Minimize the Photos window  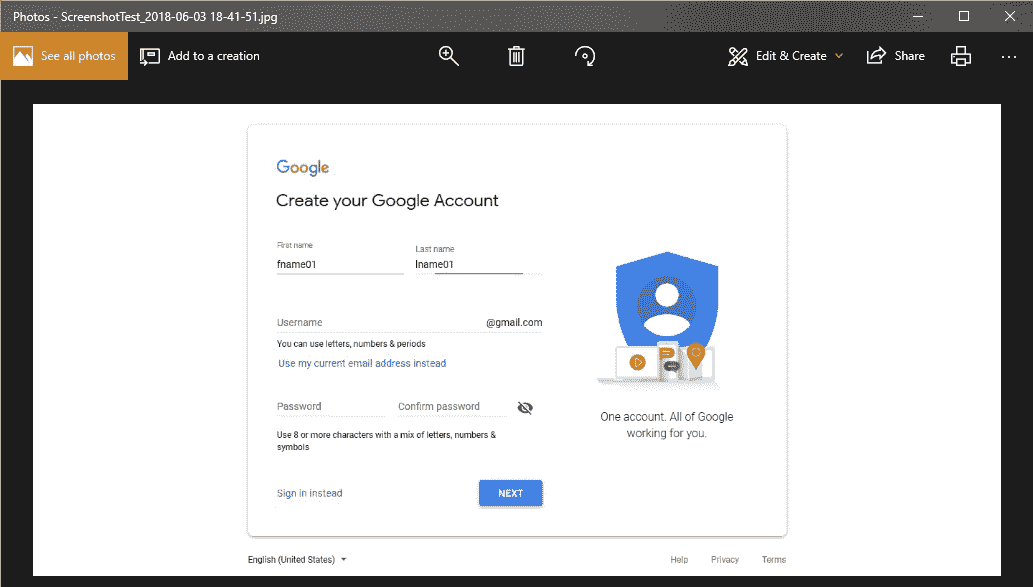click(918, 16)
